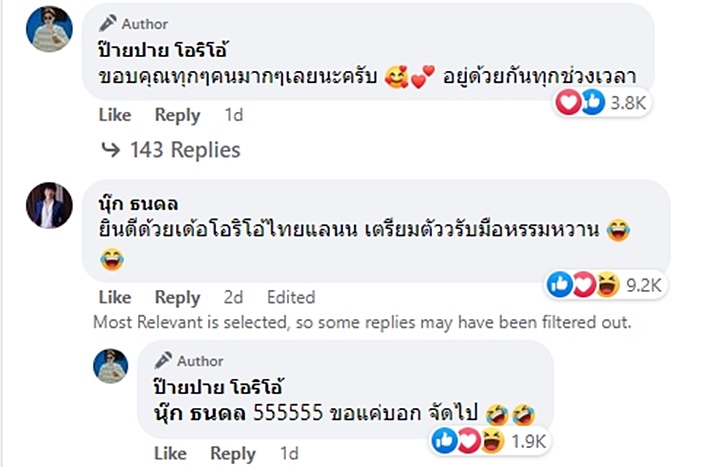Viewport: 728px width, 467px height.
Task: Open นุ๊ก ธนดล profile avatar
Action: point(49,205)
